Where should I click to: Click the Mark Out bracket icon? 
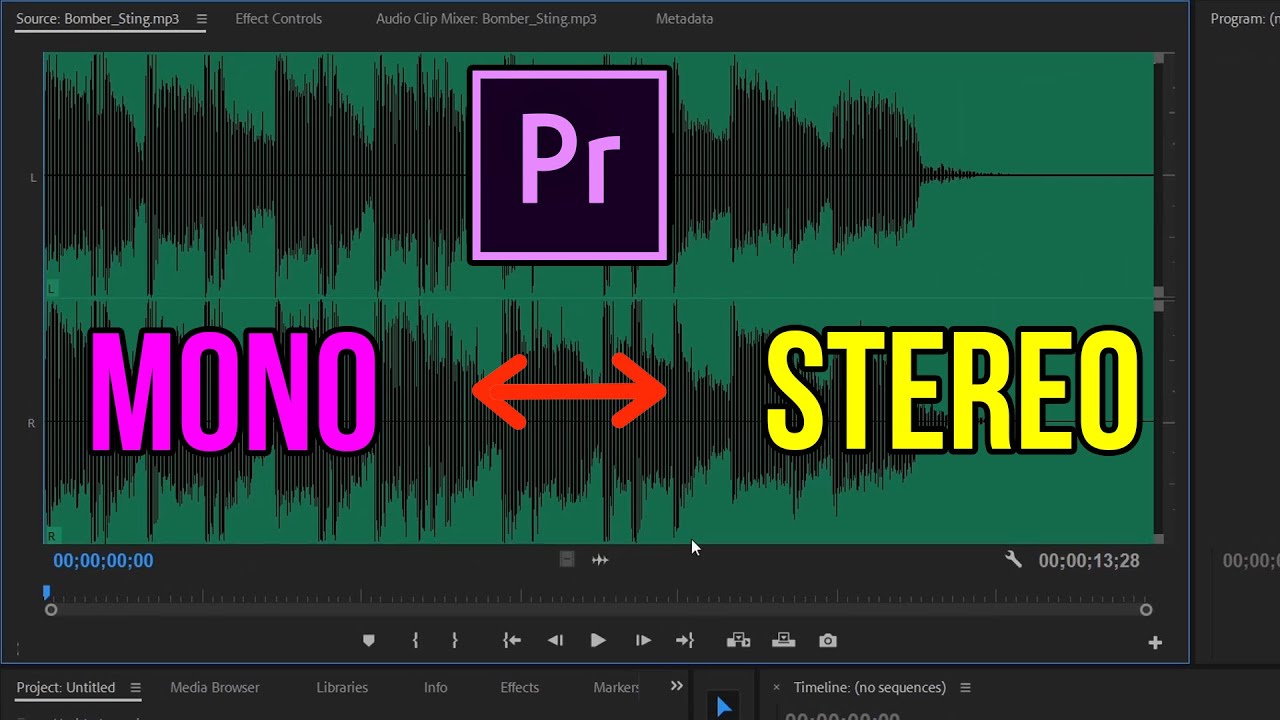click(454, 641)
